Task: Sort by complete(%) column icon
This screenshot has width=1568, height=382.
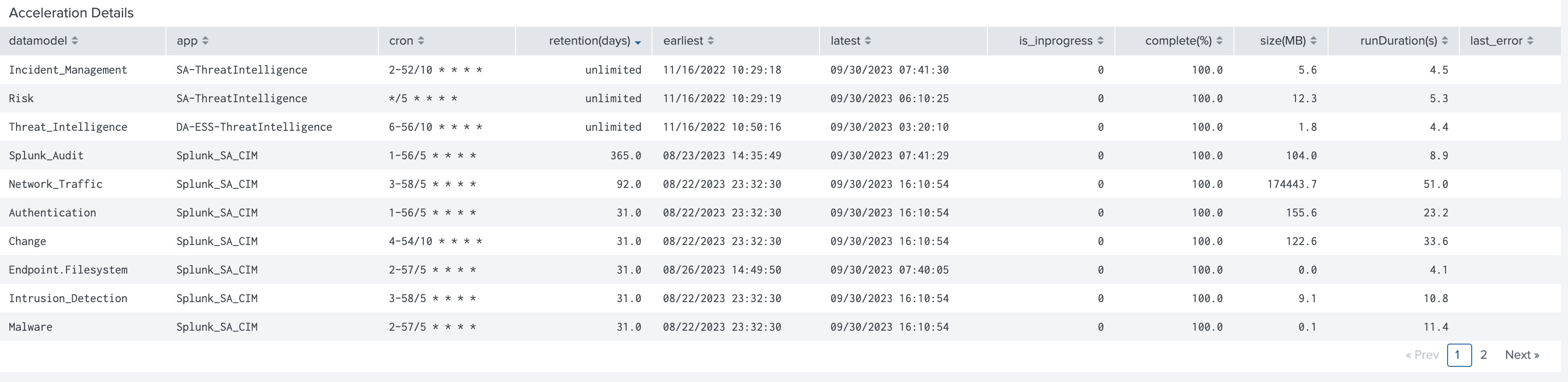Action: [x=1219, y=41]
